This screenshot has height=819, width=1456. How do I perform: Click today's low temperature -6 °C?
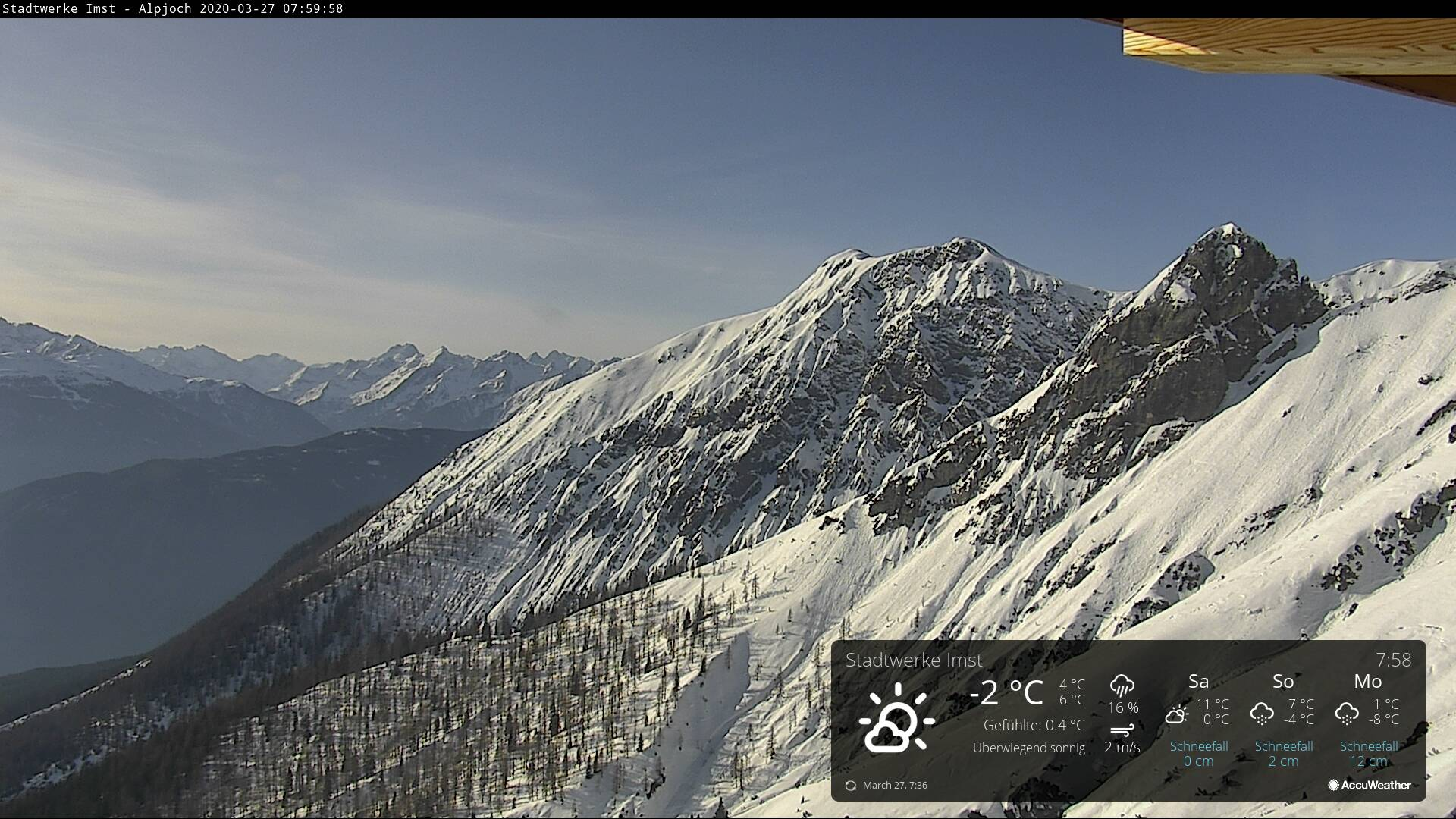click(1070, 699)
